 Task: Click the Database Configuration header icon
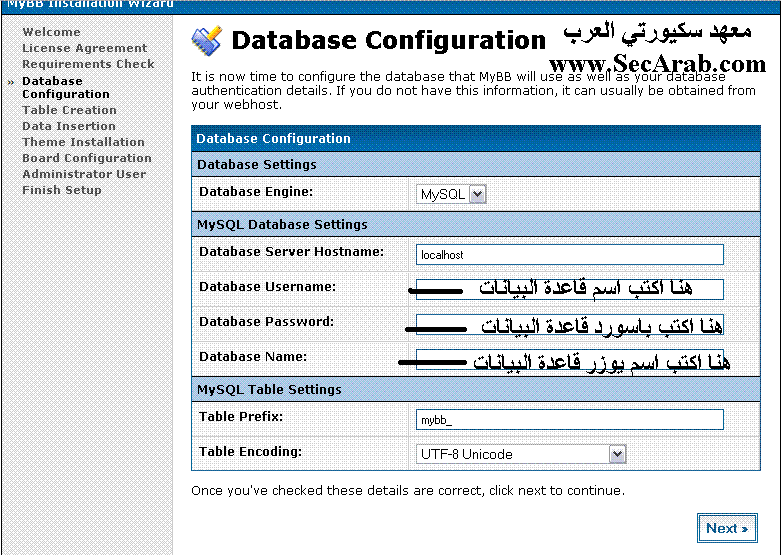coord(207,41)
